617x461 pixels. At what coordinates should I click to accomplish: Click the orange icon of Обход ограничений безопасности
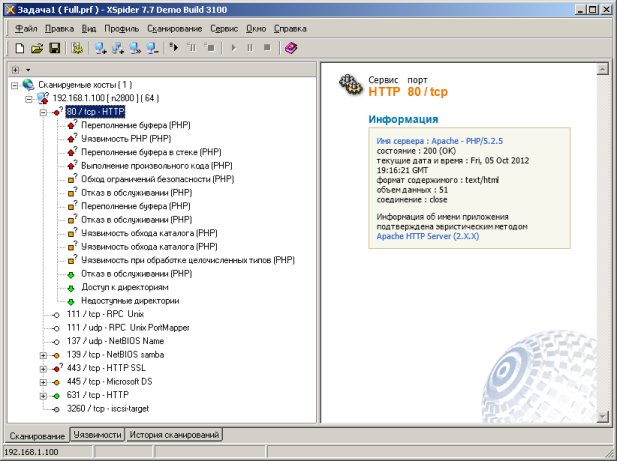(71, 179)
